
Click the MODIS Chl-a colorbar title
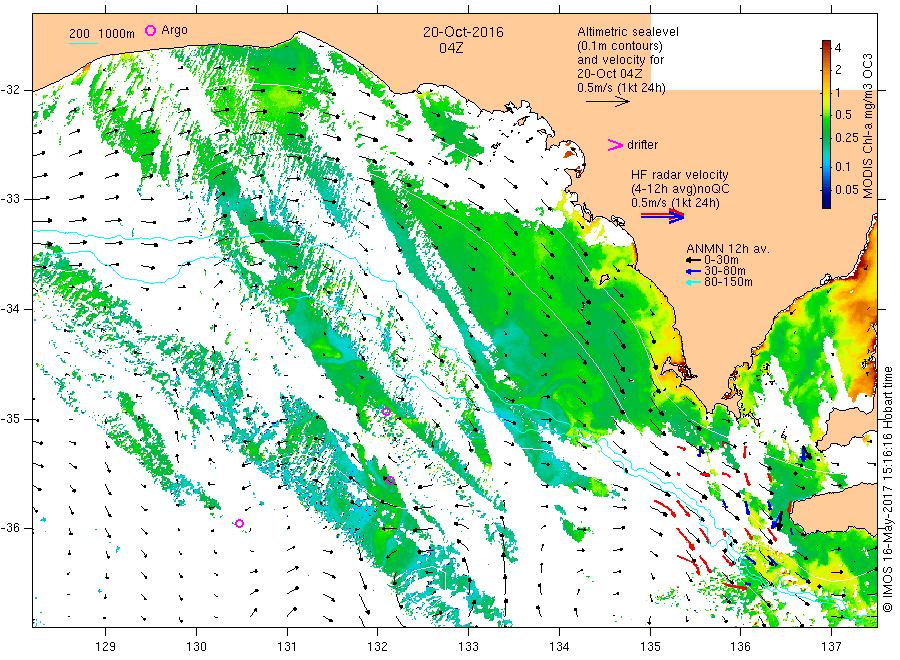coord(868,126)
